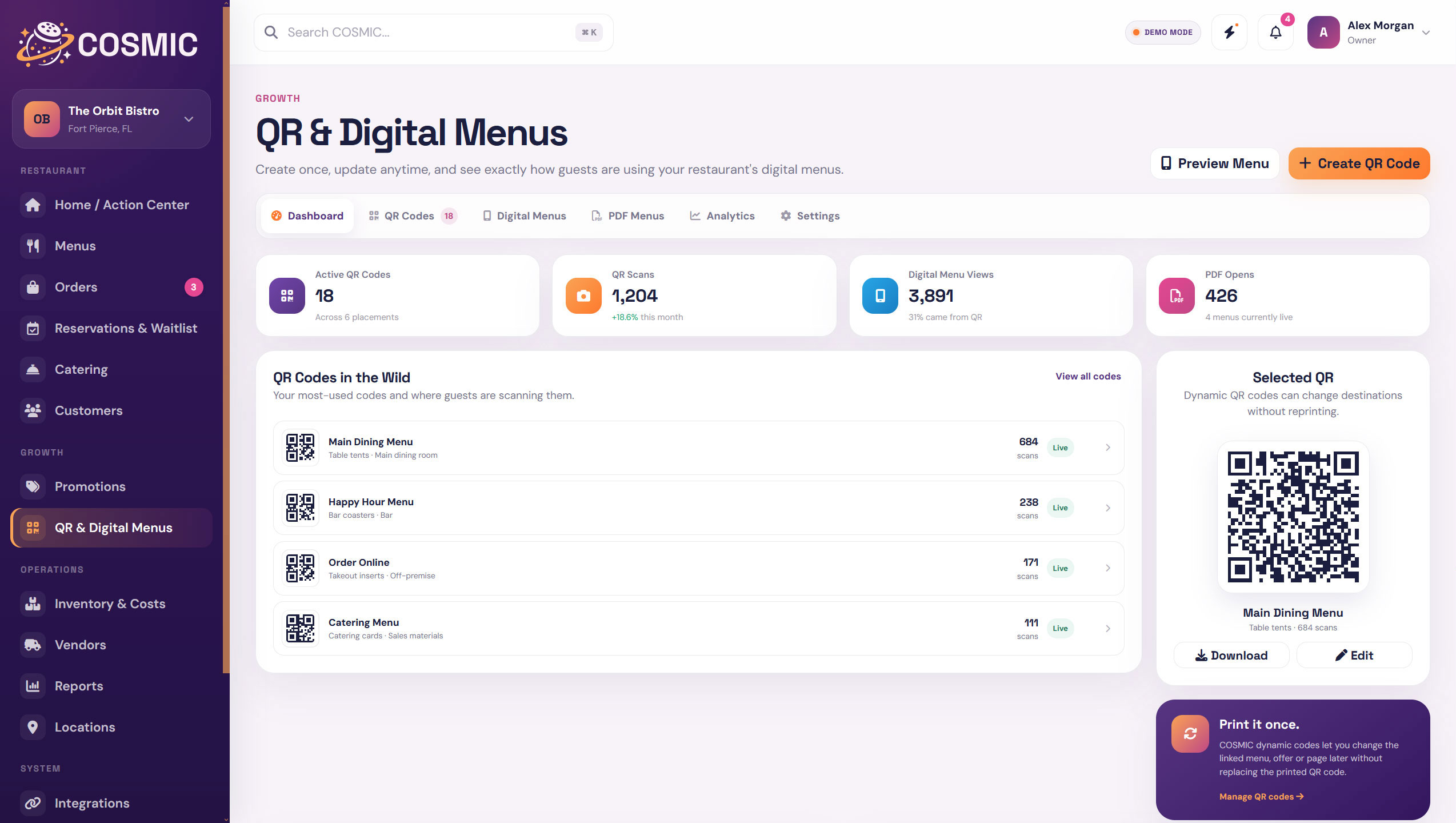Click the Vendors truck icon
Viewport: 1456px width, 823px height.
[33, 645]
